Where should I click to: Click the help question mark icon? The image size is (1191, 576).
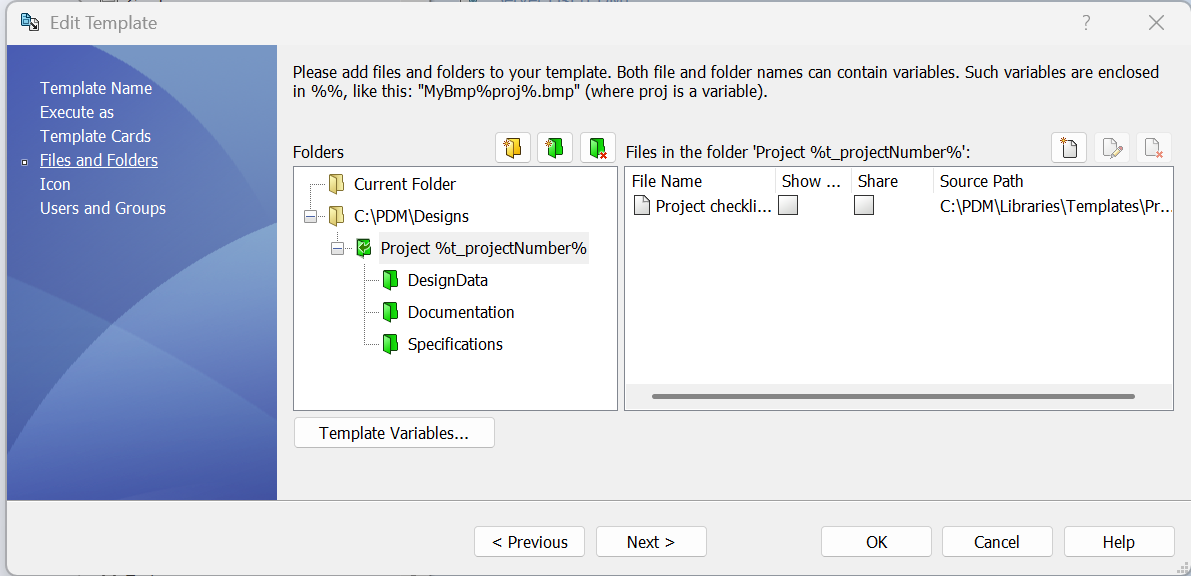[1086, 23]
